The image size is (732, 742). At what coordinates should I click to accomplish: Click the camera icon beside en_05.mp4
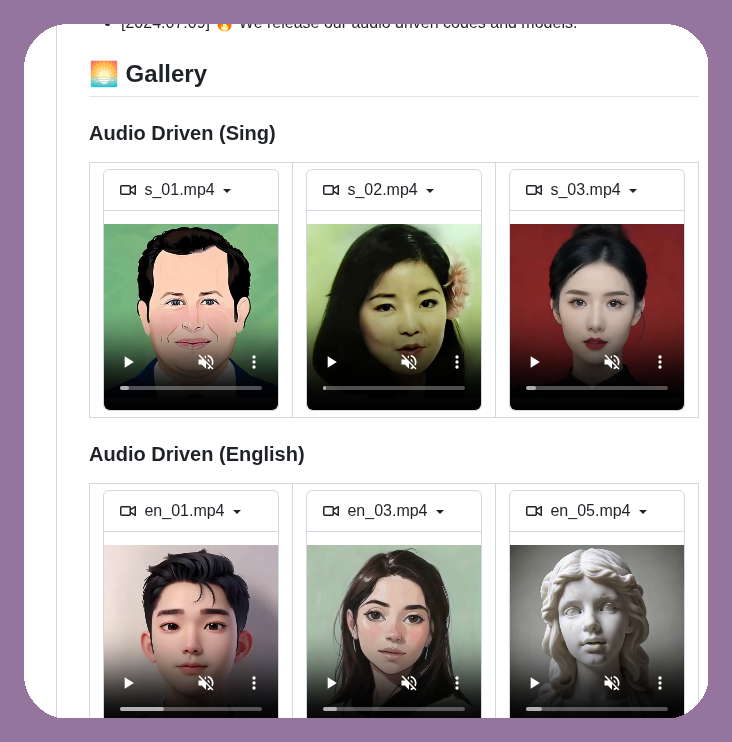click(x=534, y=511)
